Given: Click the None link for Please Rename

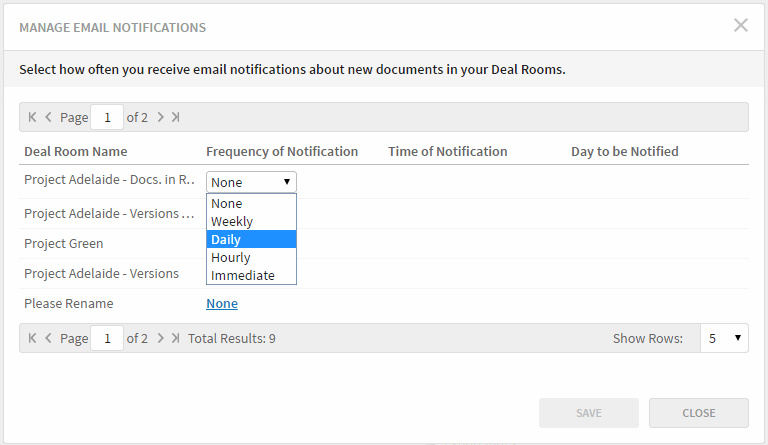Looking at the screenshot, I should (x=222, y=304).
